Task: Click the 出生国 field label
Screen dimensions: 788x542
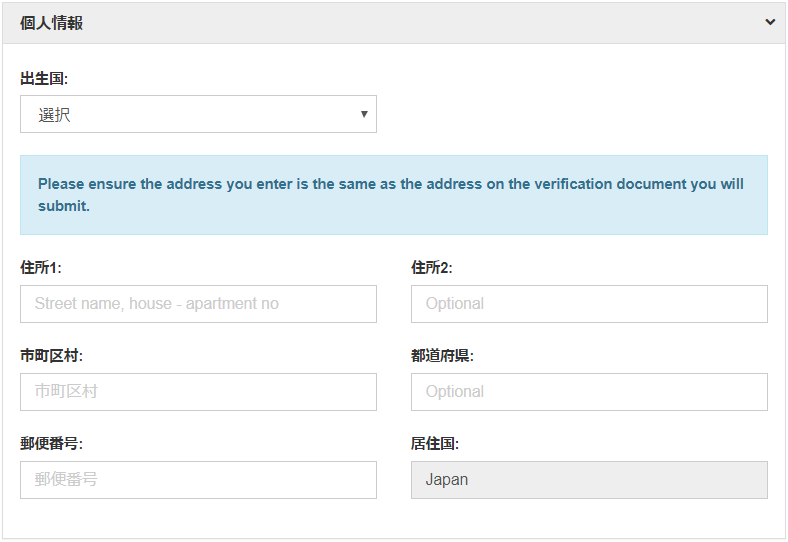Action: [x=44, y=78]
